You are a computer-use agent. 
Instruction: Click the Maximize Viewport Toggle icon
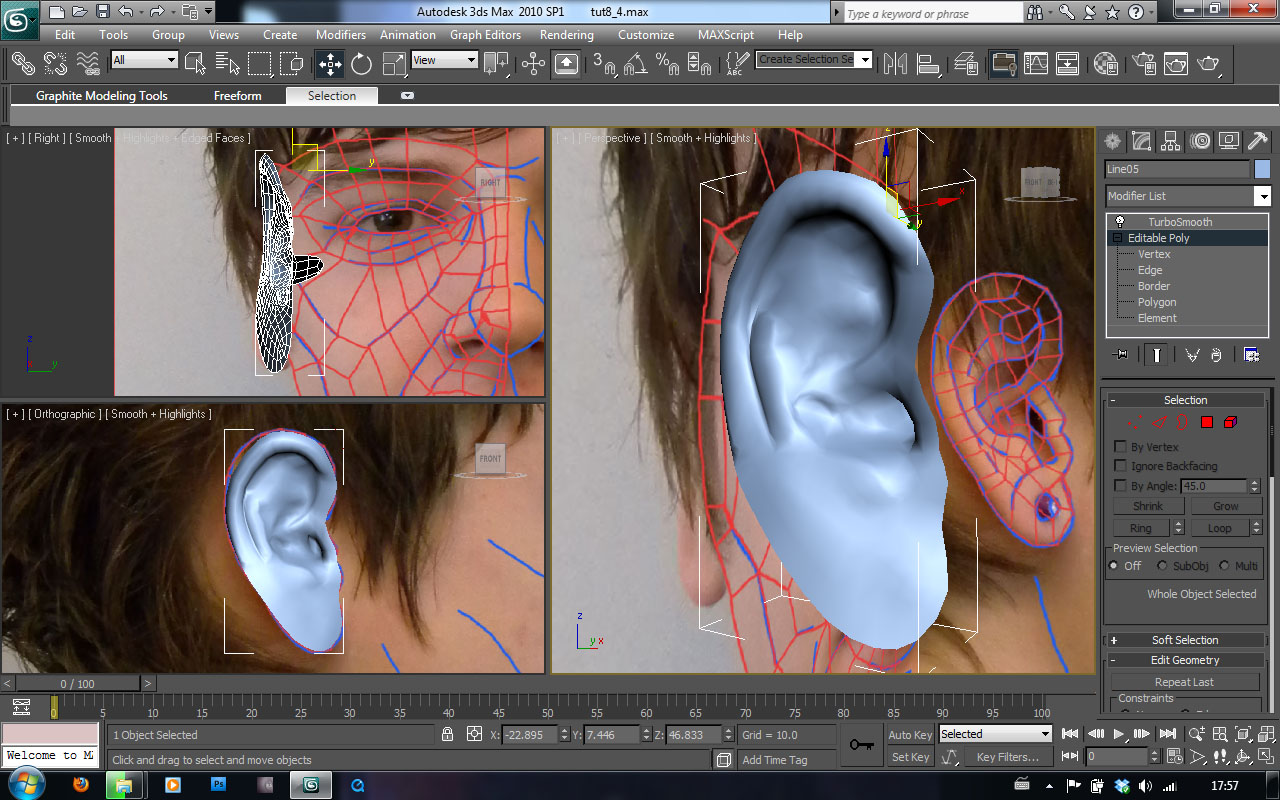[x=1266, y=757]
